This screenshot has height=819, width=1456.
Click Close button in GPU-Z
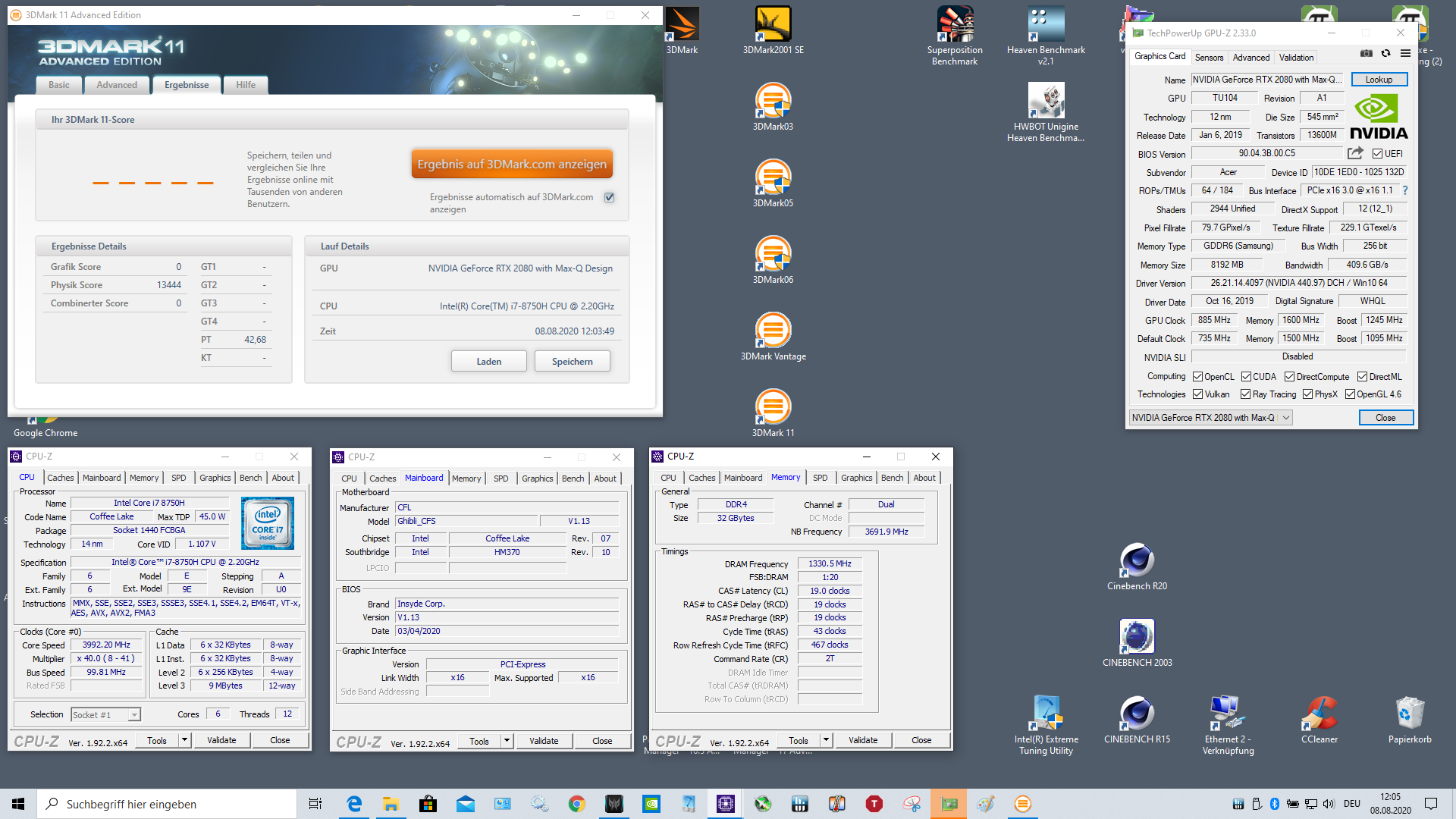click(x=1385, y=418)
